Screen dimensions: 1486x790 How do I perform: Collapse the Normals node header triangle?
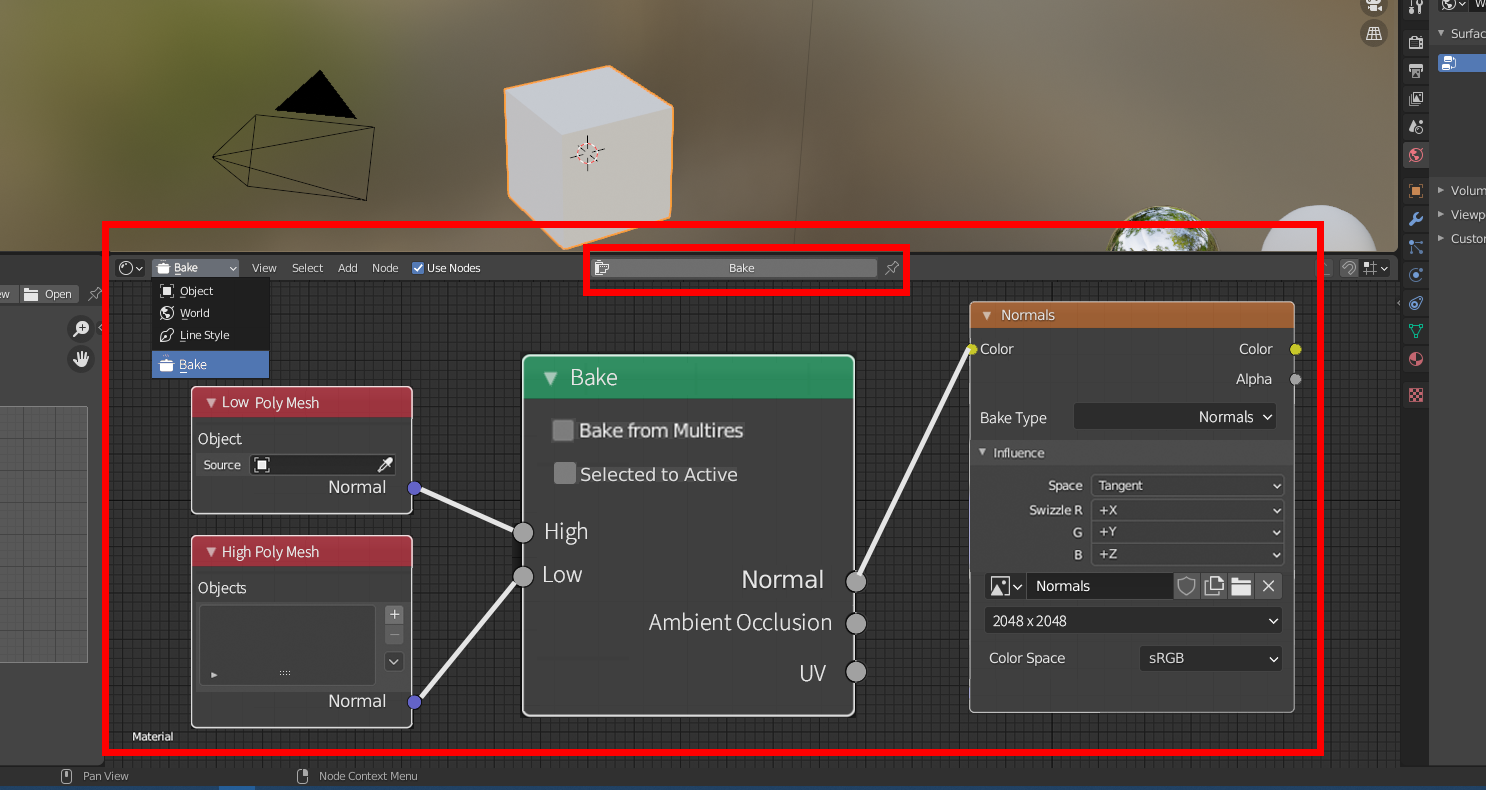click(x=987, y=315)
